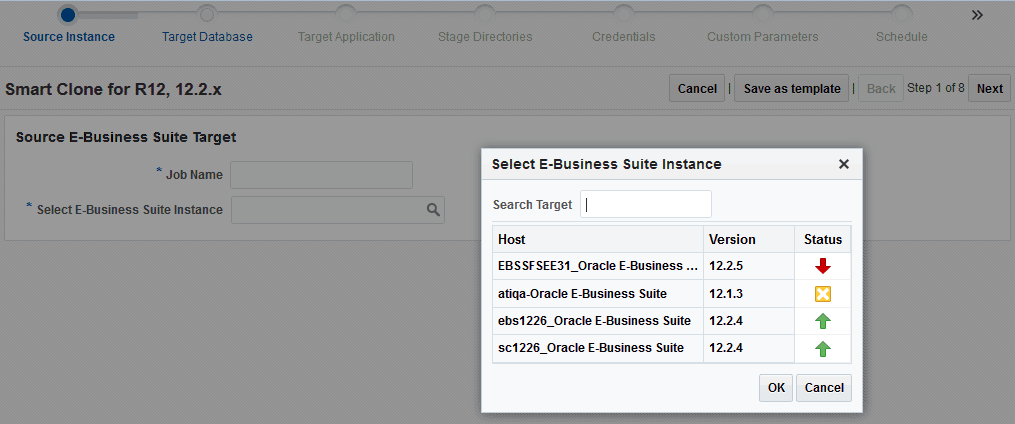1015x424 pixels.
Task: Sort by the Host column header
Action: (x=598, y=240)
